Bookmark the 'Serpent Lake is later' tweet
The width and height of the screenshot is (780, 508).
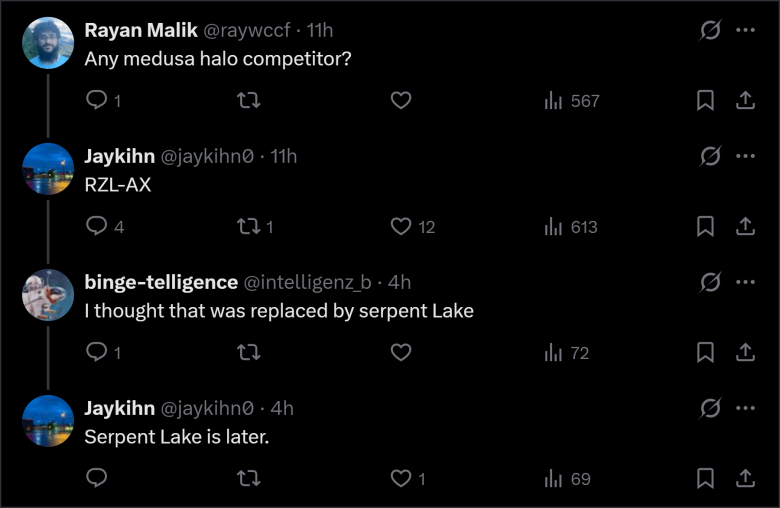[x=705, y=479]
